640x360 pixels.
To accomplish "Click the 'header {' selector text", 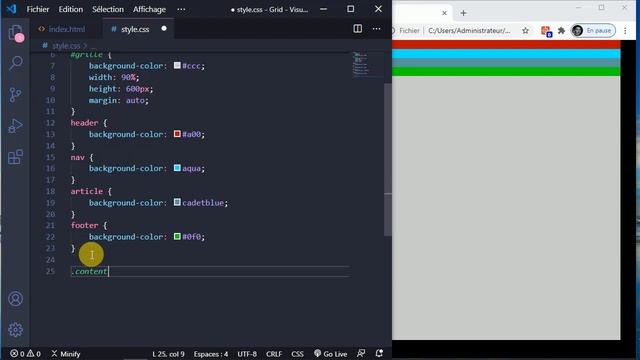I will tap(89, 123).
